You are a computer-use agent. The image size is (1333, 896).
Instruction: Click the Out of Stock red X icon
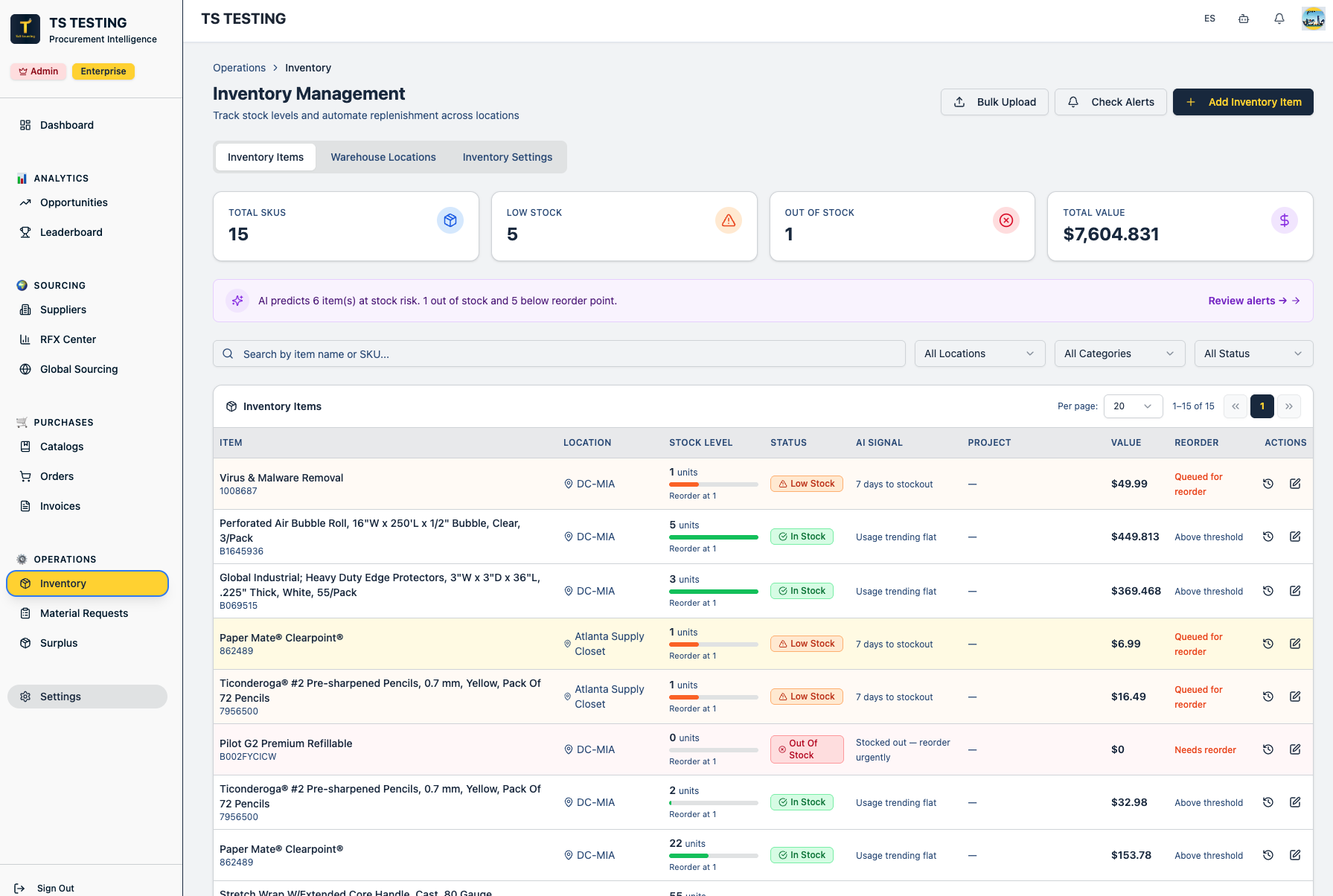[1006, 220]
